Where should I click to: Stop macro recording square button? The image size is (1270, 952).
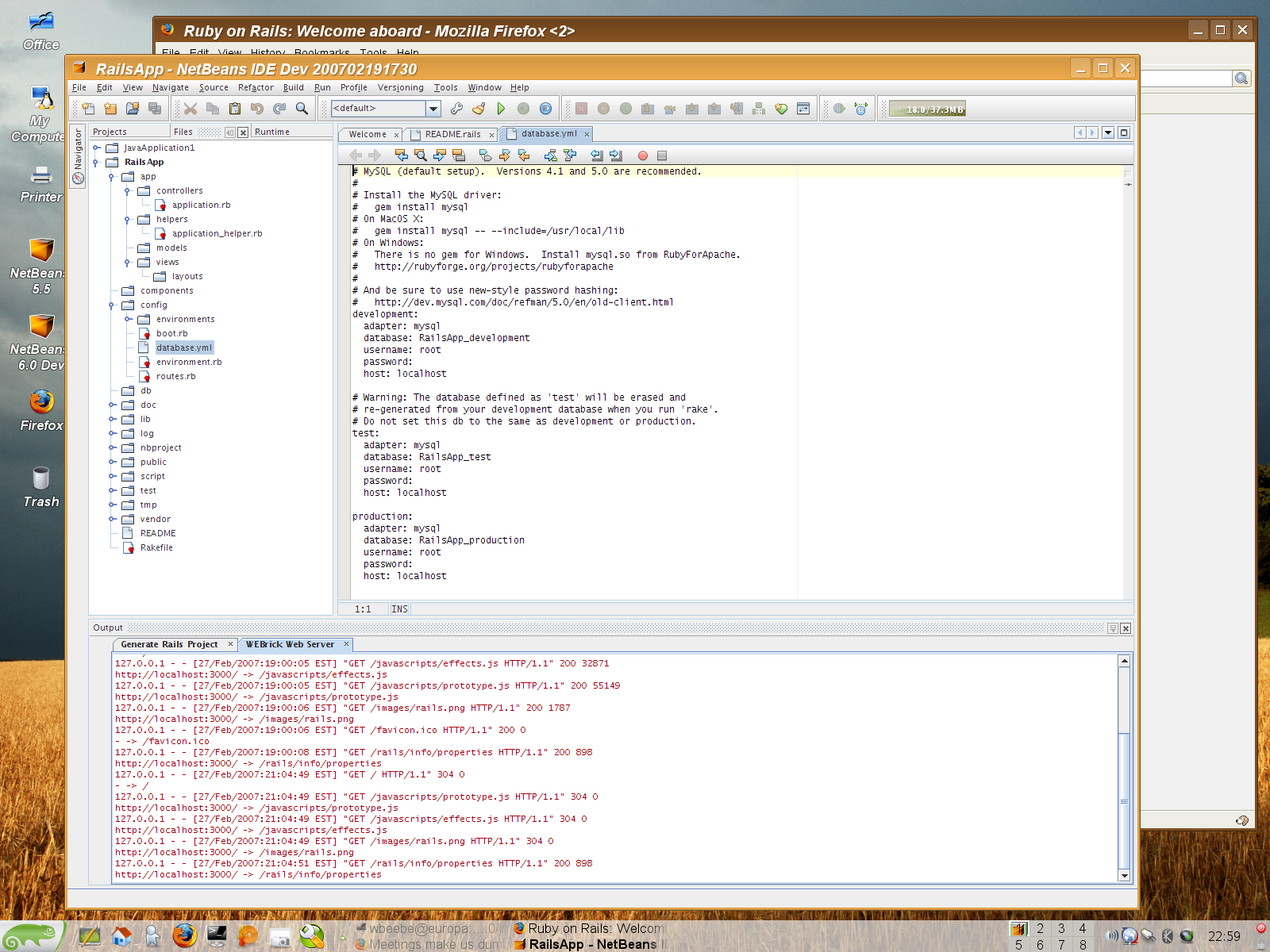pyautogui.click(x=662, y=155)
